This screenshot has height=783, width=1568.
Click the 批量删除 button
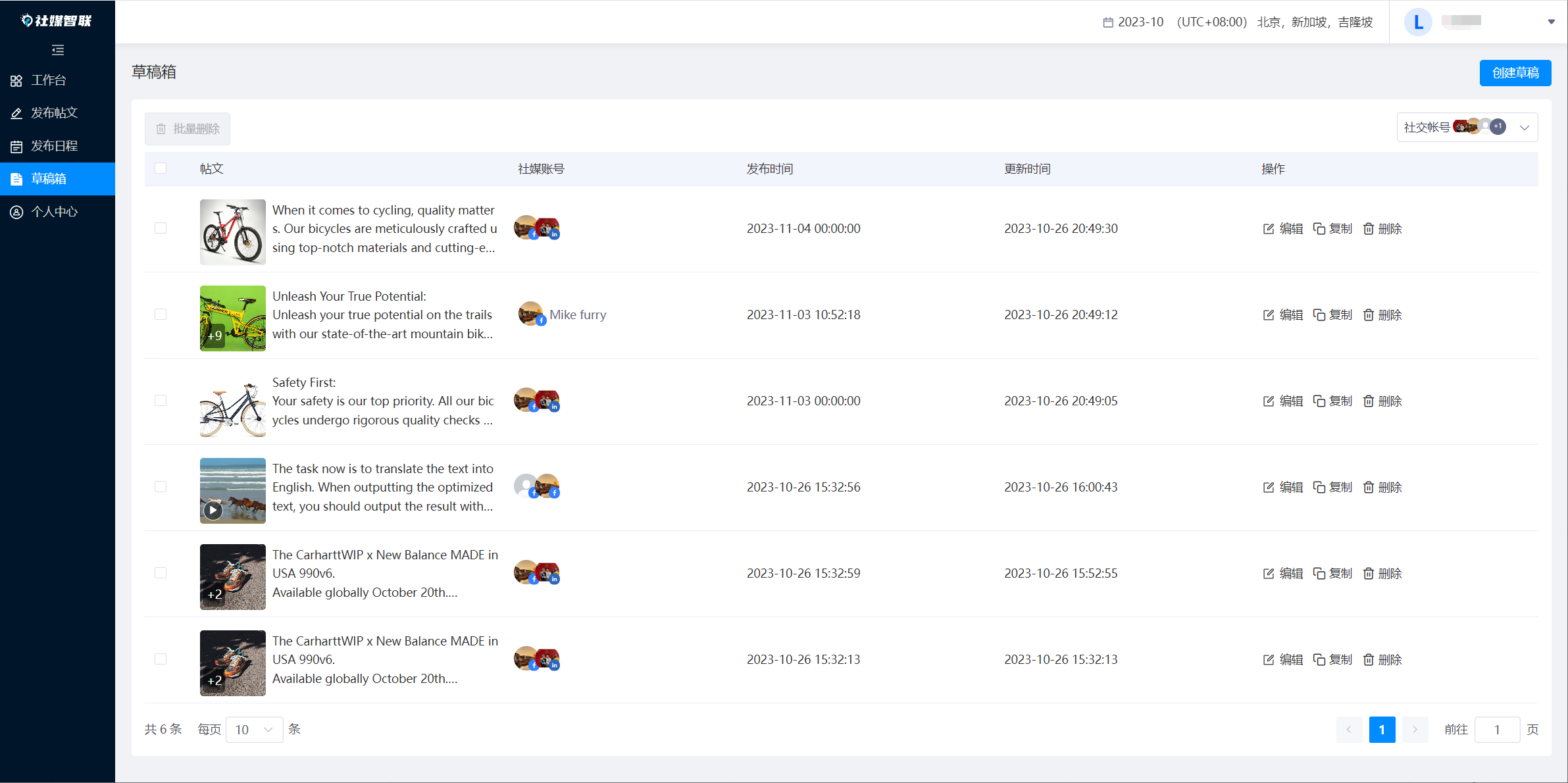click(188, 129)
